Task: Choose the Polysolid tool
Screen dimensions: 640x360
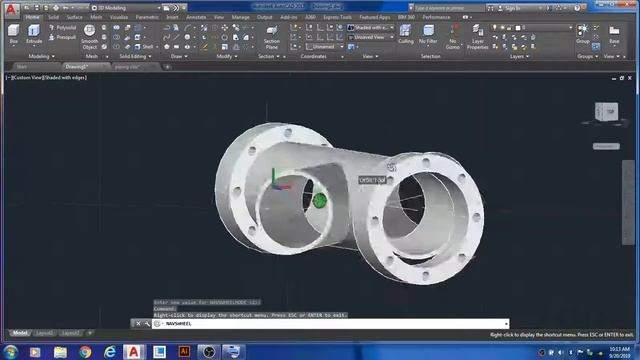Action: click(62, 27)
